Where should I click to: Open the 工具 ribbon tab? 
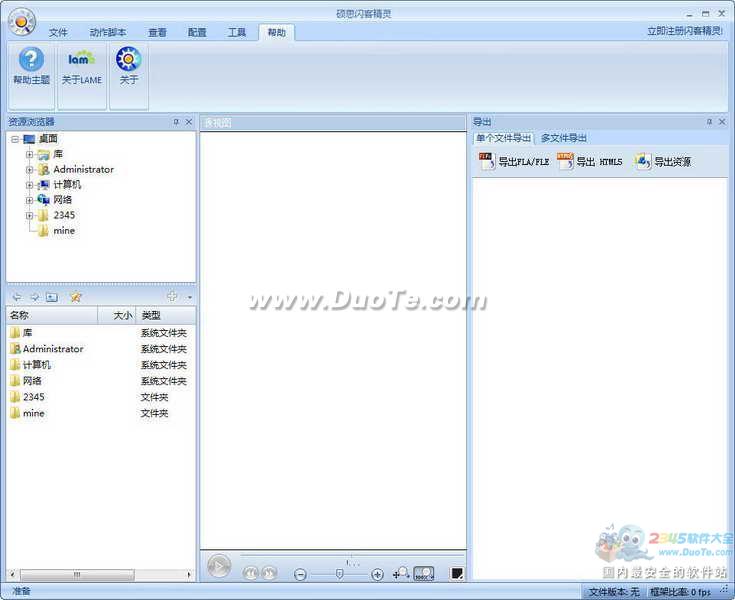[237, 32]
